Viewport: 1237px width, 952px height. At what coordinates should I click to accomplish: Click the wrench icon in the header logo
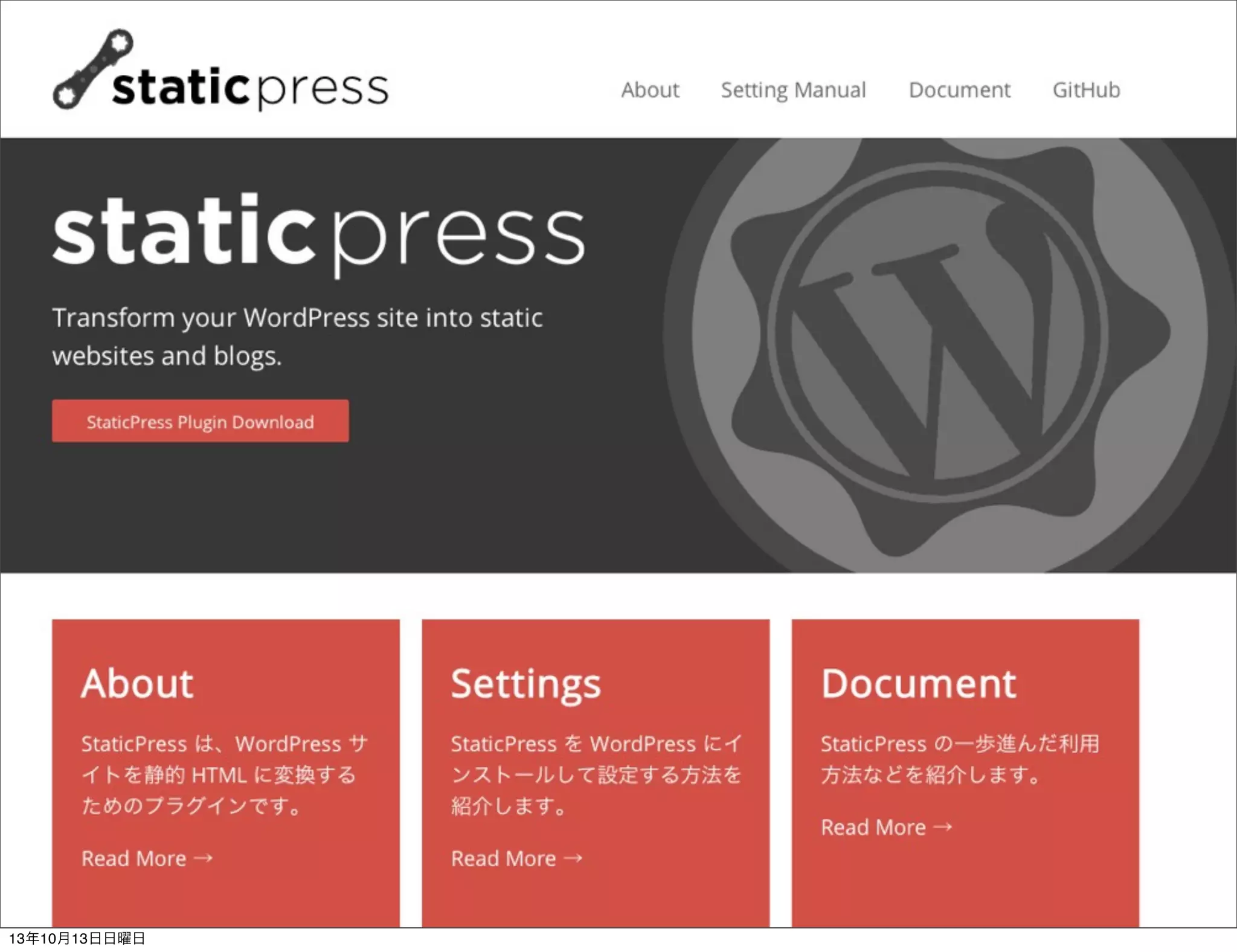pyautogui.click(x=92, y=69)
